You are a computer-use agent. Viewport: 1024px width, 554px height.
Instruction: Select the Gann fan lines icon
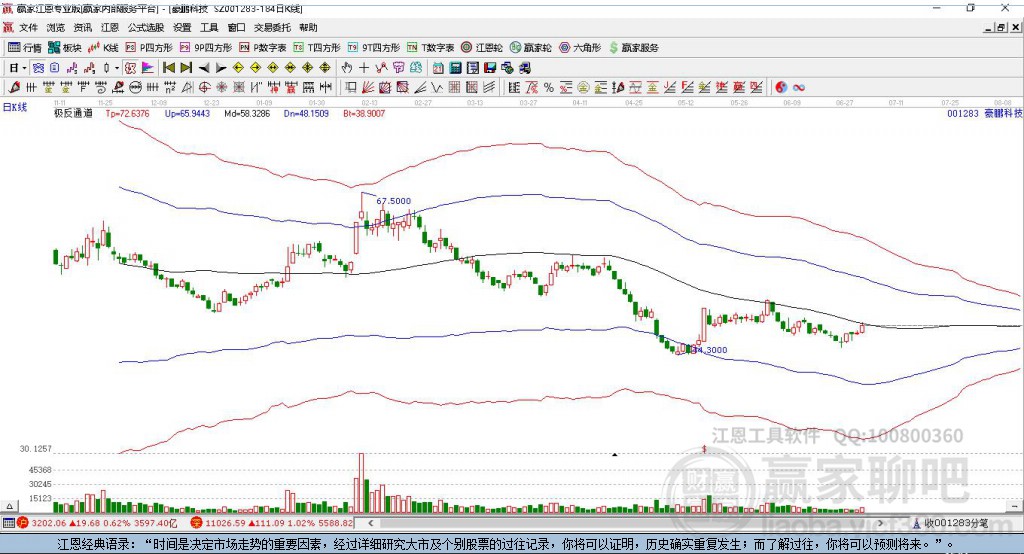pos(368,87)
